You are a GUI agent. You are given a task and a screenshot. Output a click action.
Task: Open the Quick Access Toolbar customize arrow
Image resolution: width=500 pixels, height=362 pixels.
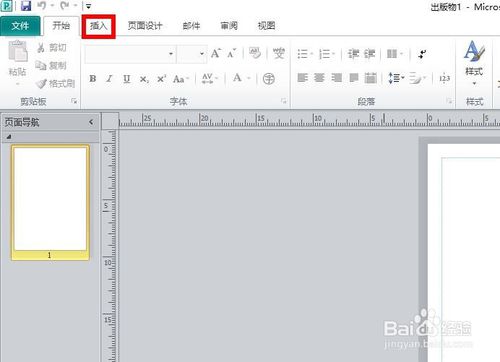pyautogui.click(x=88, y=6)
